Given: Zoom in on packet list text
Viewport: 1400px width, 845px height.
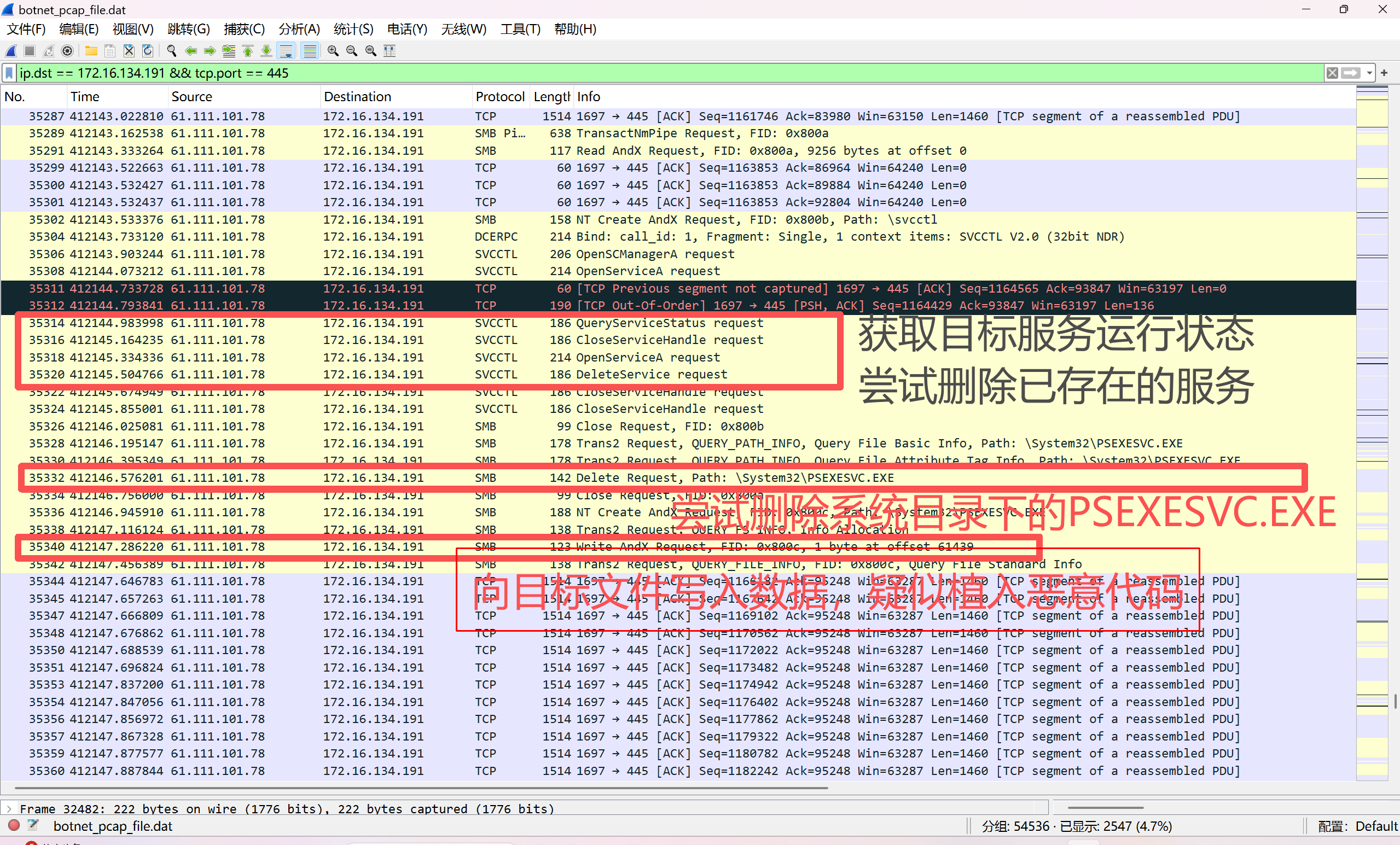Looking at the screenshot, I should 333,51.
